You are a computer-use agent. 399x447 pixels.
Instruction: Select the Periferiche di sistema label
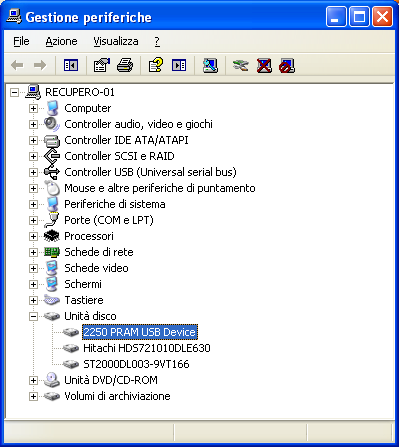[115, 204]
